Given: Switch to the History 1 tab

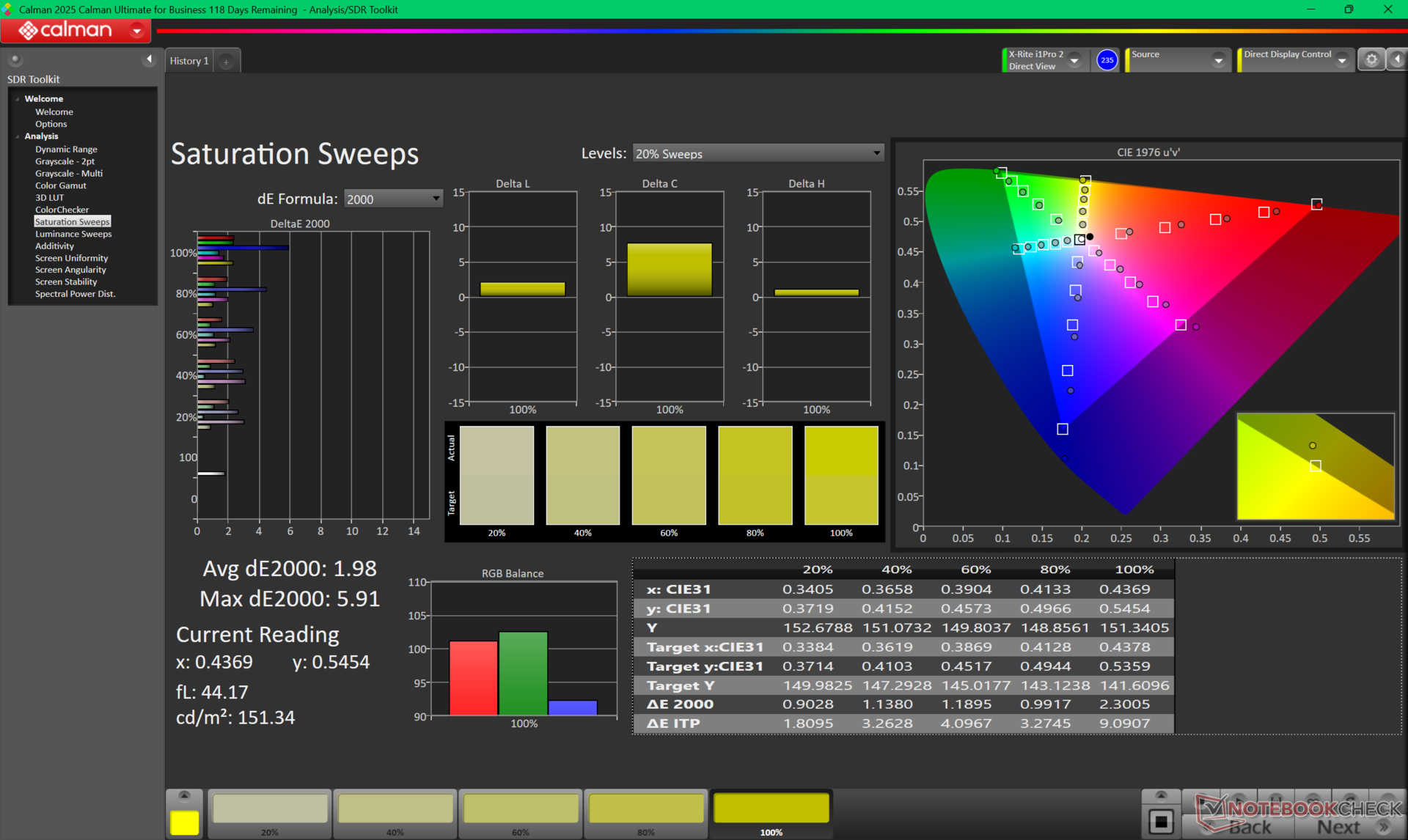Looking at the screenshot, I should coord(189,61).
